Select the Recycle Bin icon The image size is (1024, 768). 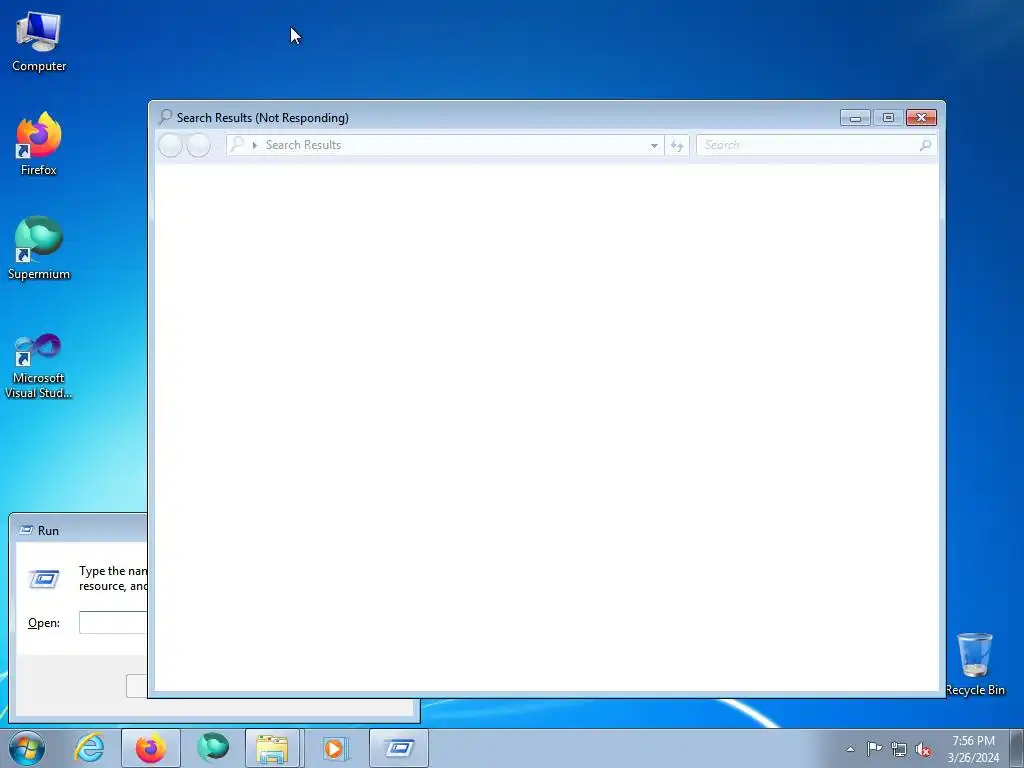point(974,664)
